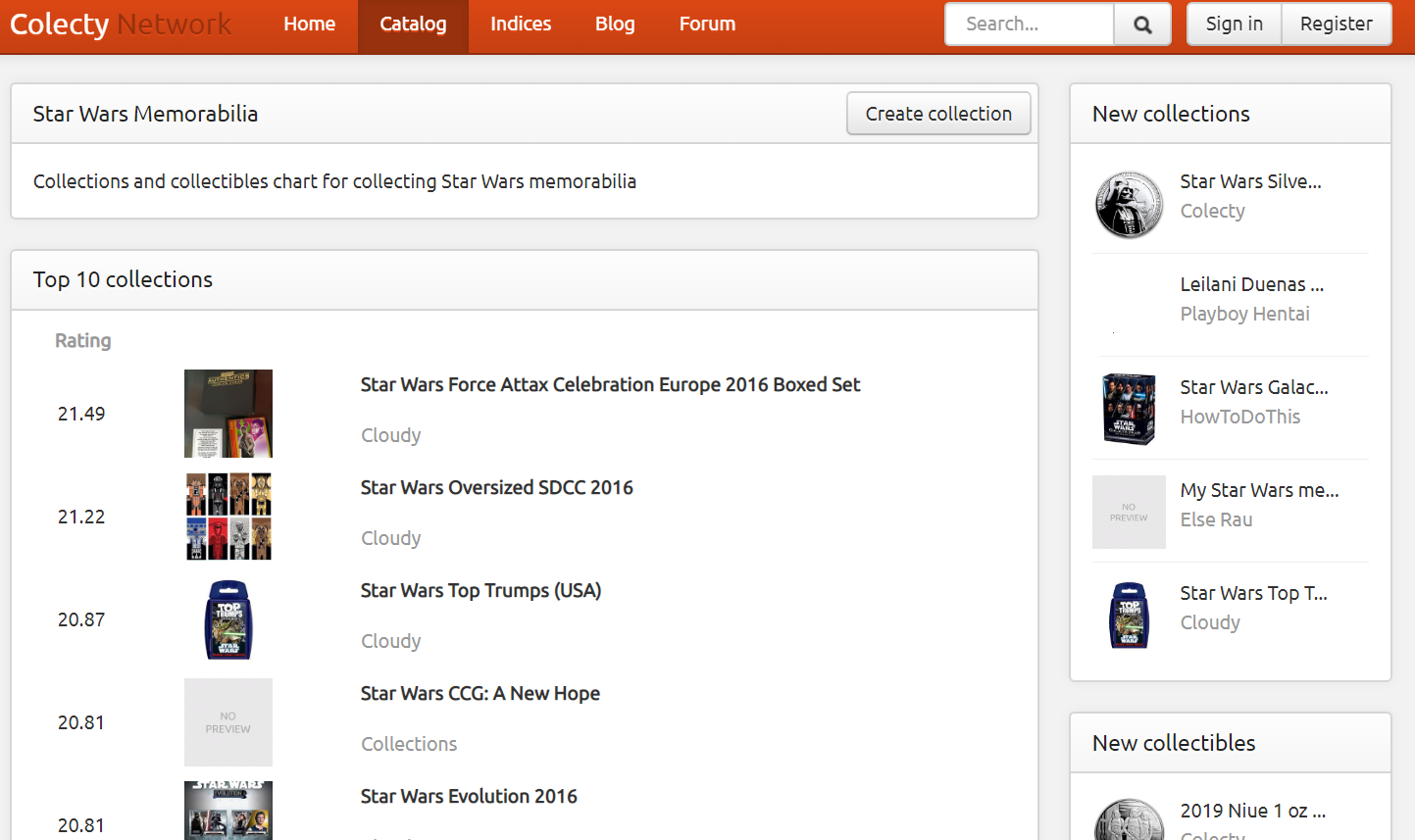Open Leilani Duenas ... collection link
Viewport: 1415px width, 840px height.
1251,284
